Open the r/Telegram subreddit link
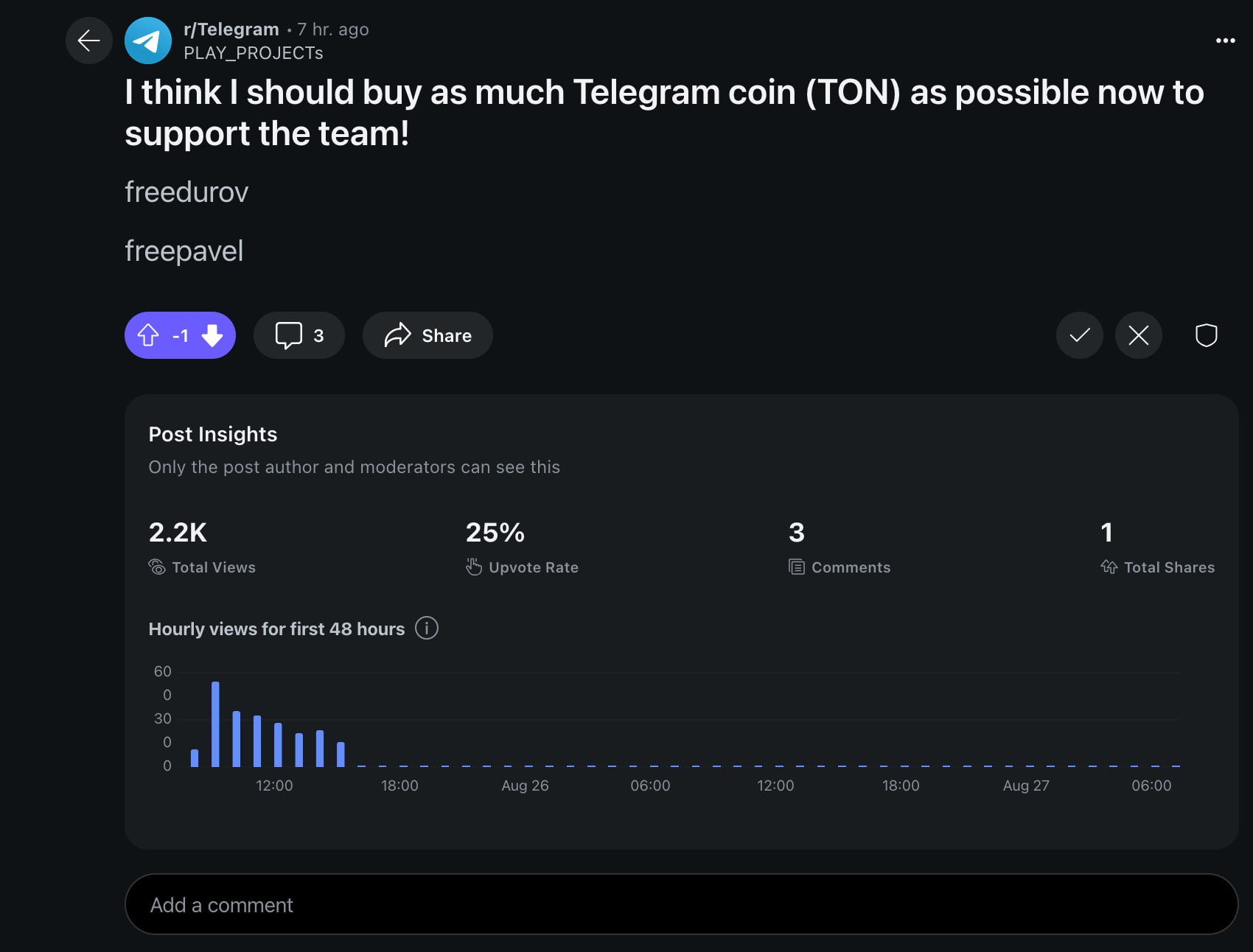The width and height of the screenshot is (1253, 952). coord(231,29)
